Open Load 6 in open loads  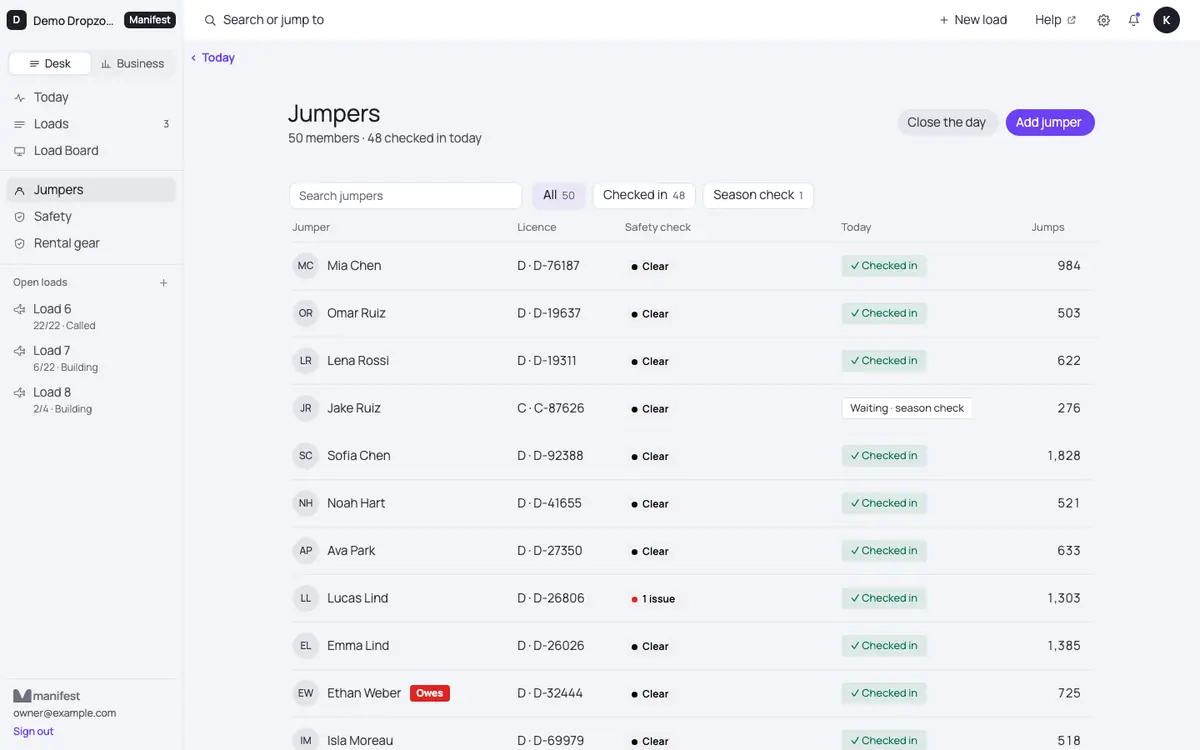tap(91, 316)
